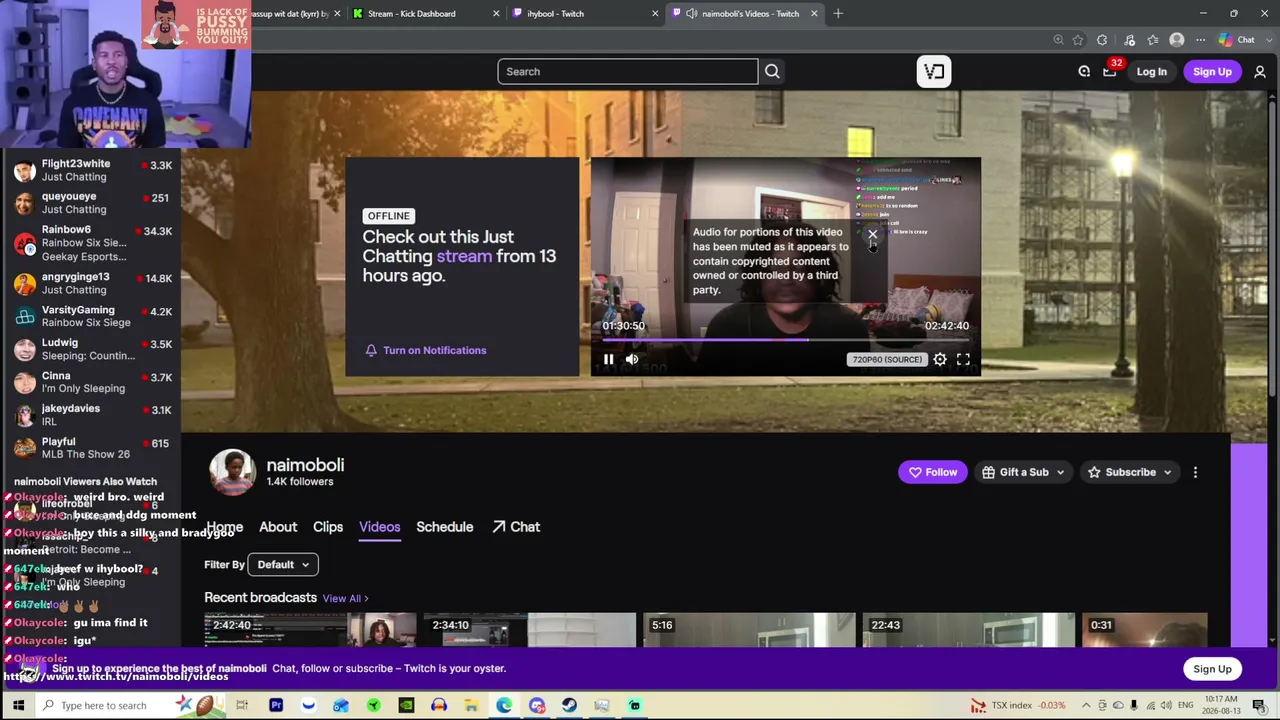Open video player settings gear

940,359
